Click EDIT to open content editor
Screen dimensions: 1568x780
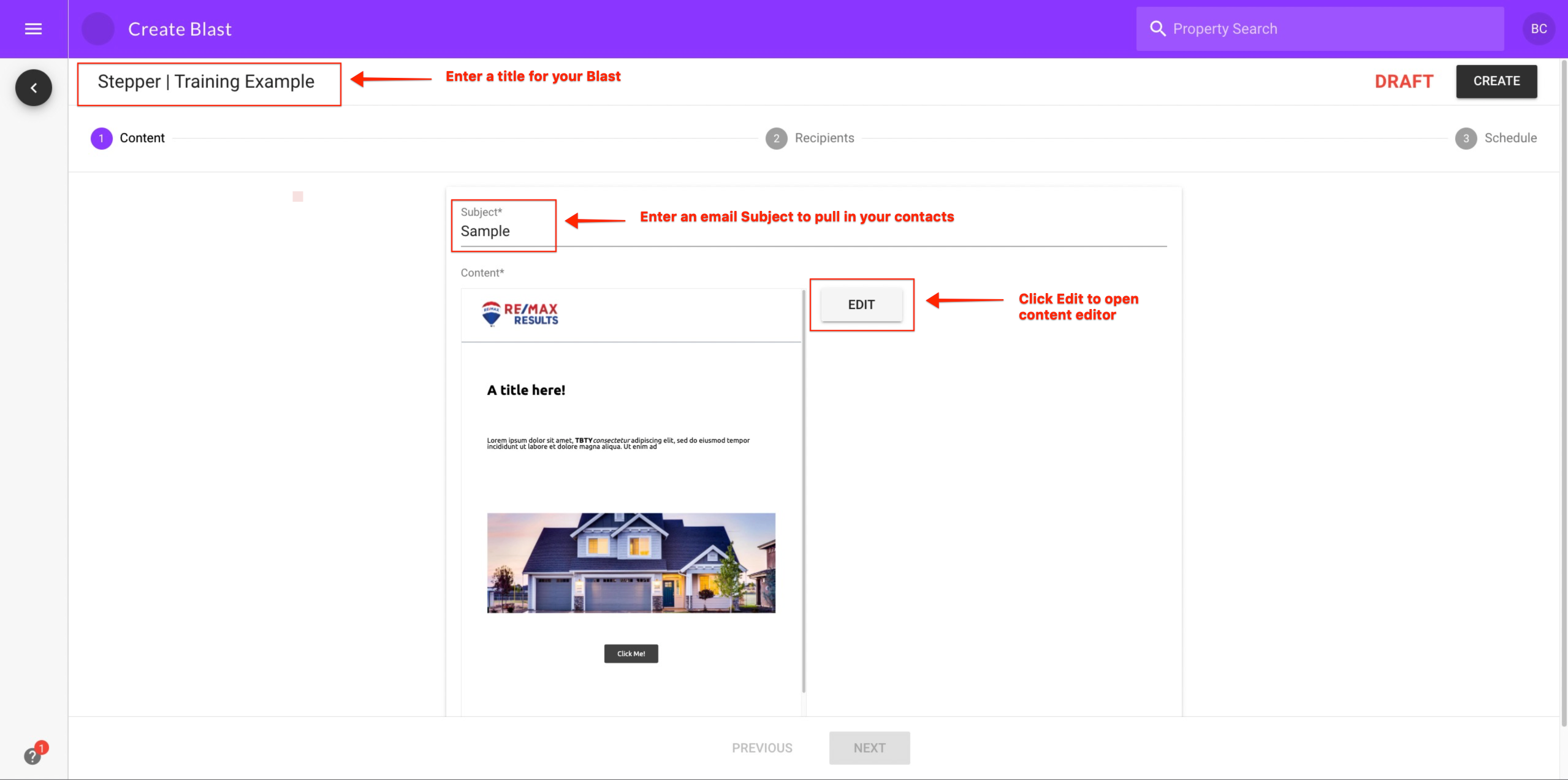pyautogui.click(x=861, y=305)
